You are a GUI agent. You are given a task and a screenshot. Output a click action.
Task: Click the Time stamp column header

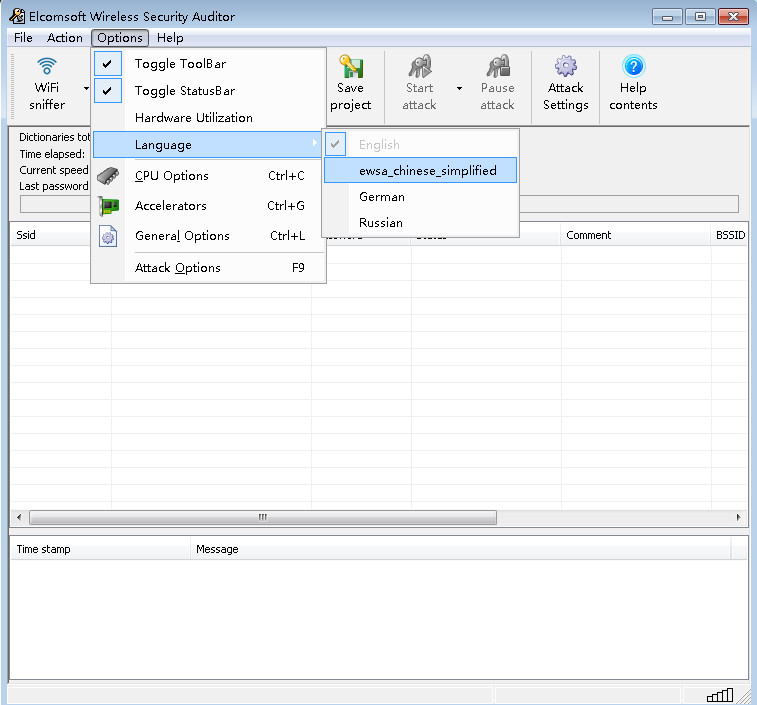tap(100, 549)
